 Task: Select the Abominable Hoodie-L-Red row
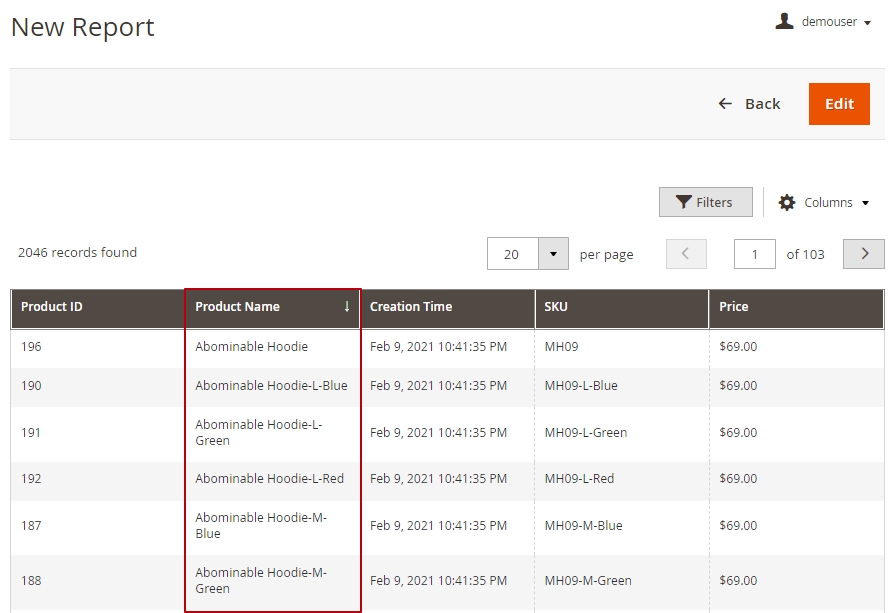click(269, 479)
